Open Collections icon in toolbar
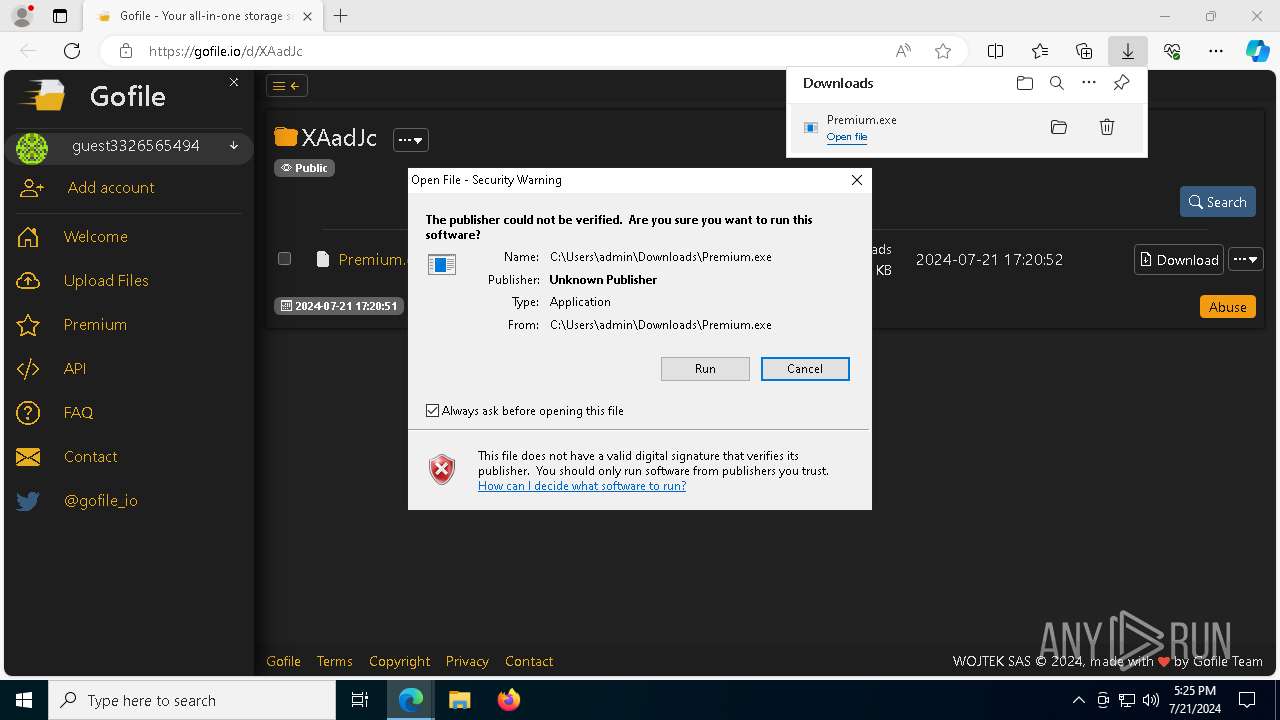1280x720 pixels. pyautogui.click(x=1084, y=51)
